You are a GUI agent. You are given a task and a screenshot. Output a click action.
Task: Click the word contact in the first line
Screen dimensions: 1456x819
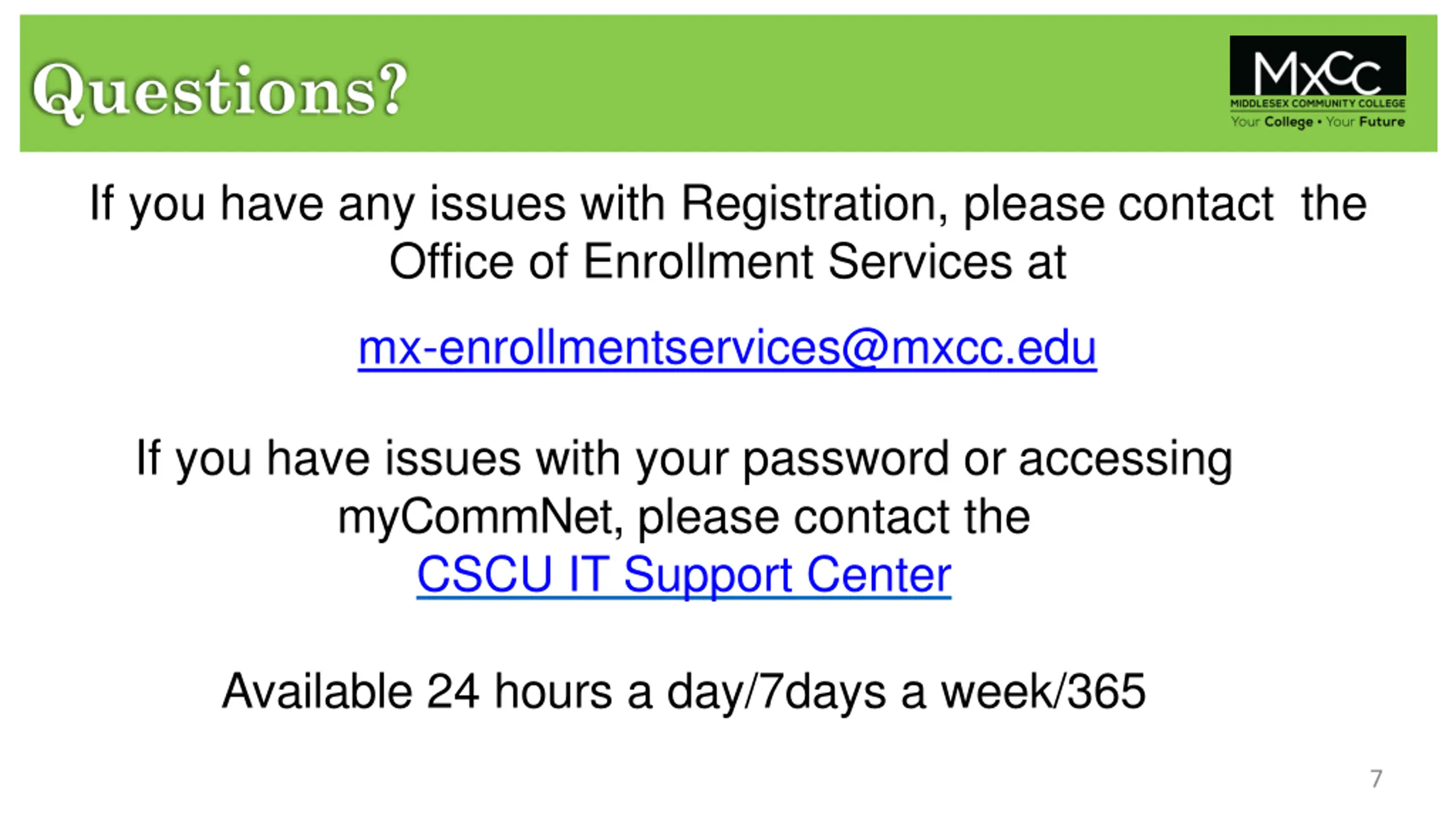tap(1196, 205)
